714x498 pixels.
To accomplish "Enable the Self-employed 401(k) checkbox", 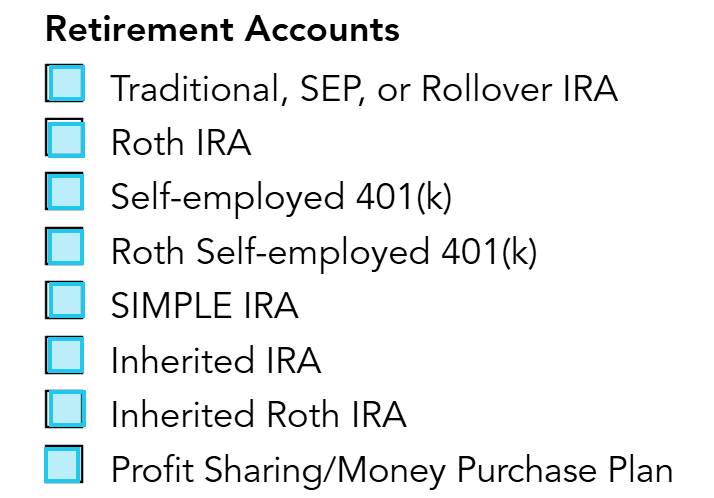I will click(65, 192).
